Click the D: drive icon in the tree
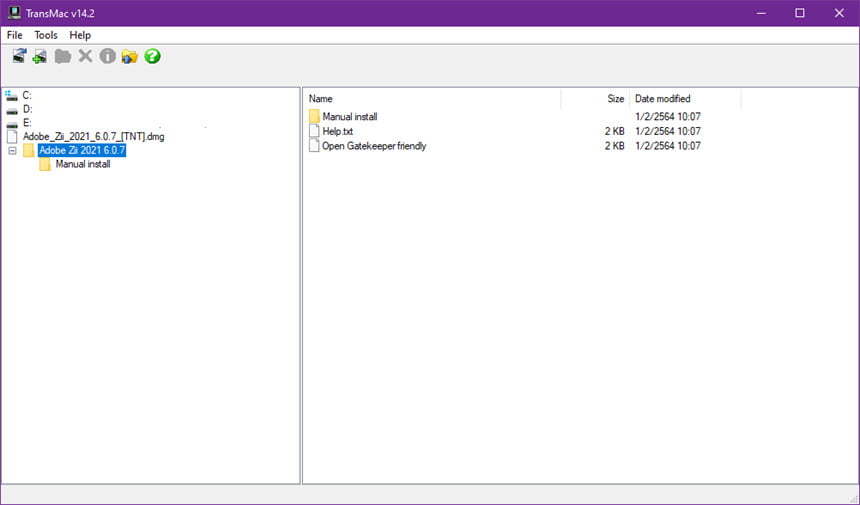The height and width of the screenshot is (505, 860). [12, 110]
